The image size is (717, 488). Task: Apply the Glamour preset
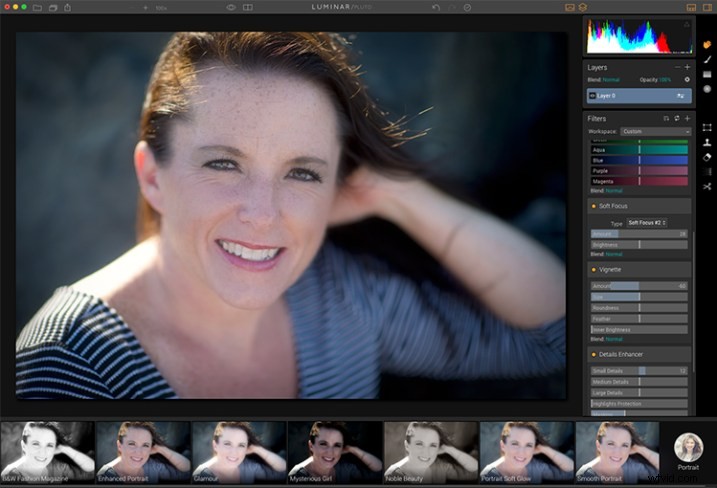pyautogui.click(x=239, y=452)
